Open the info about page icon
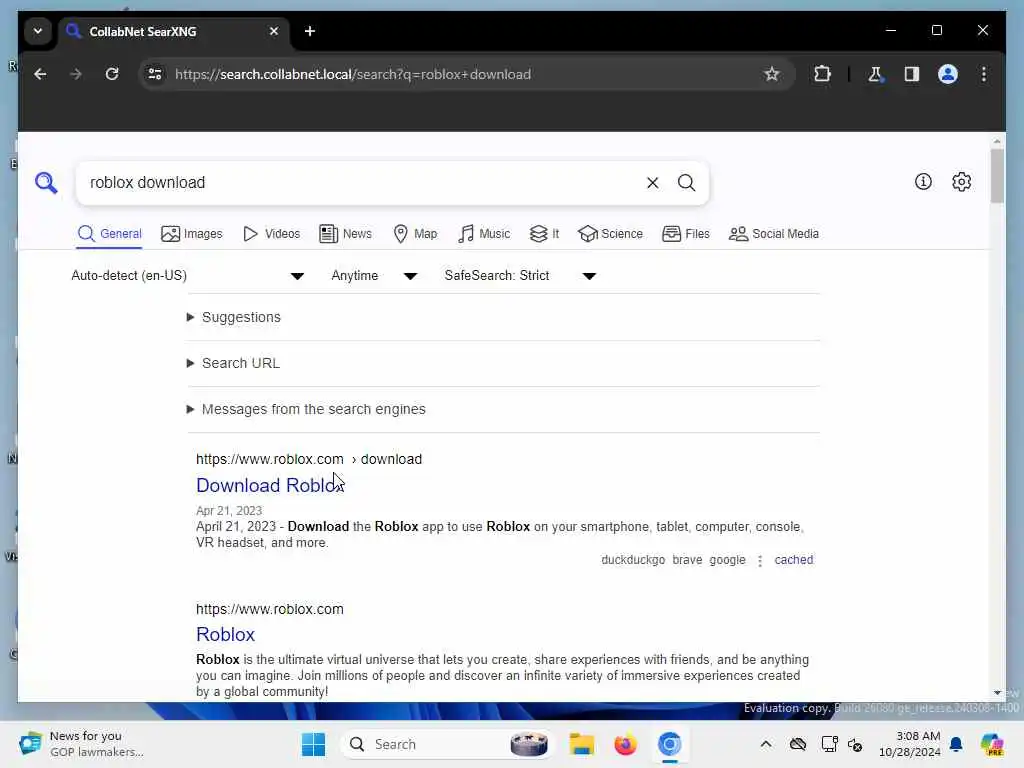The width and height of the screenshot is (1024, 768). (923, 182)
